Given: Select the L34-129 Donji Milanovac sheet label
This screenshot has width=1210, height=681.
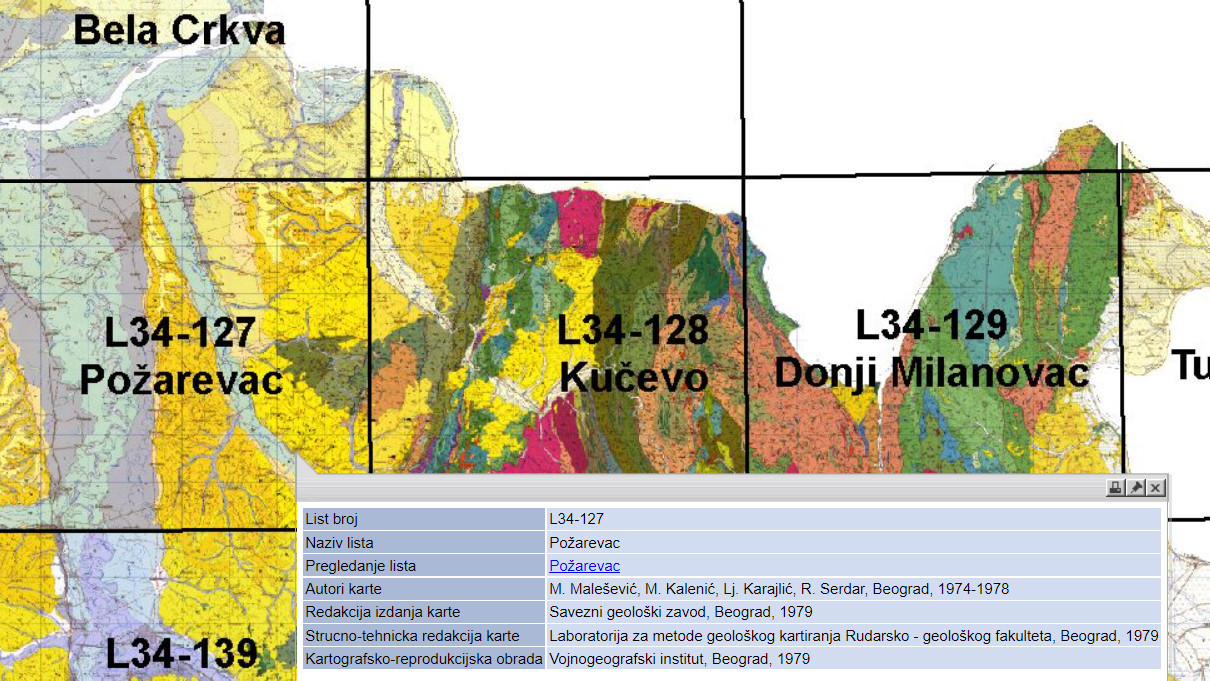Looking at the screenshot, I should point(931,349).
